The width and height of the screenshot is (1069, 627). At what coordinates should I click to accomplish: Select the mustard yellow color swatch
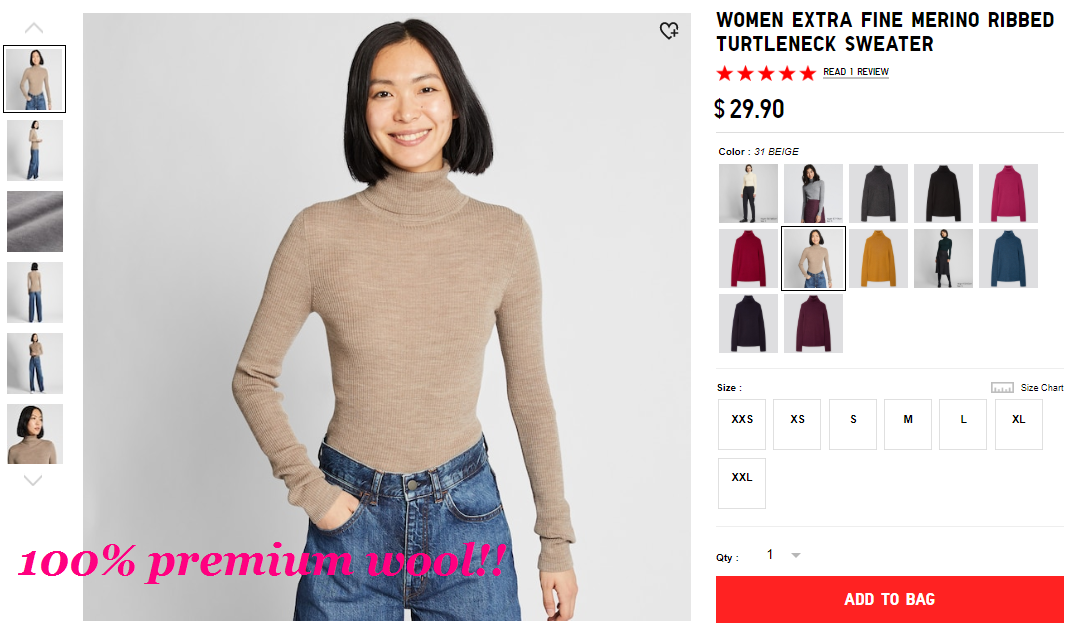pyautogui.click(x=878, y=258)
